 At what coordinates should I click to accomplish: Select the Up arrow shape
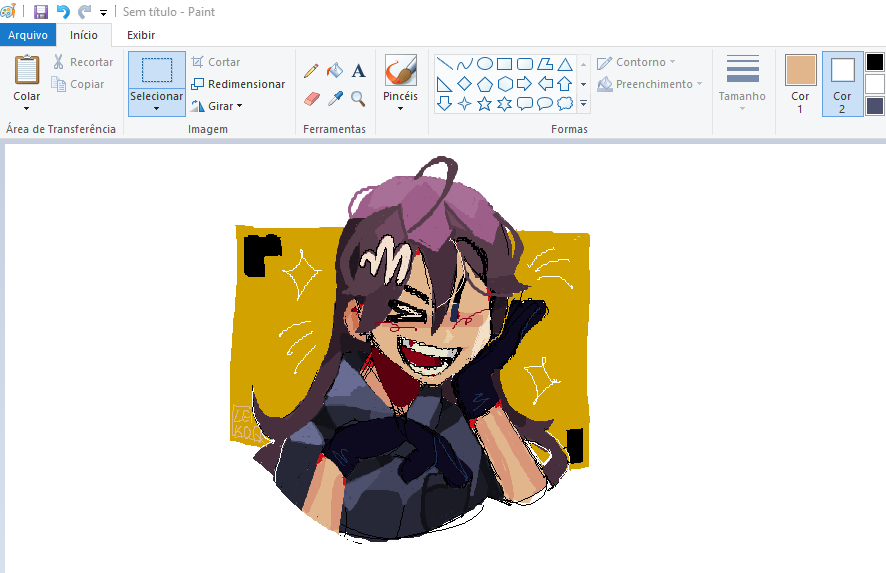pyautogui.click(x=565, y=84)
